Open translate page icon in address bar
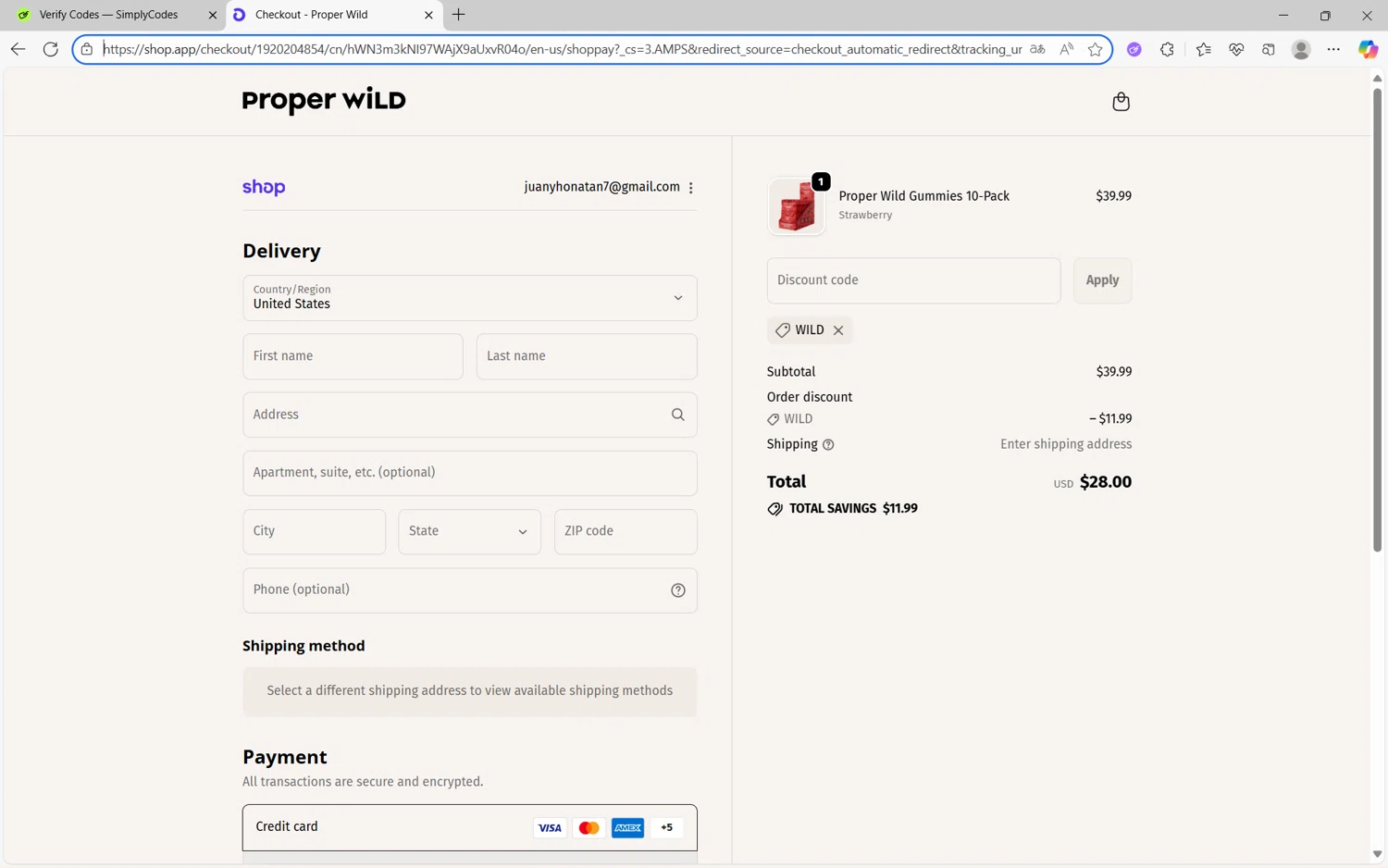Screen dimensions: 1388x868 [1037, 49]
